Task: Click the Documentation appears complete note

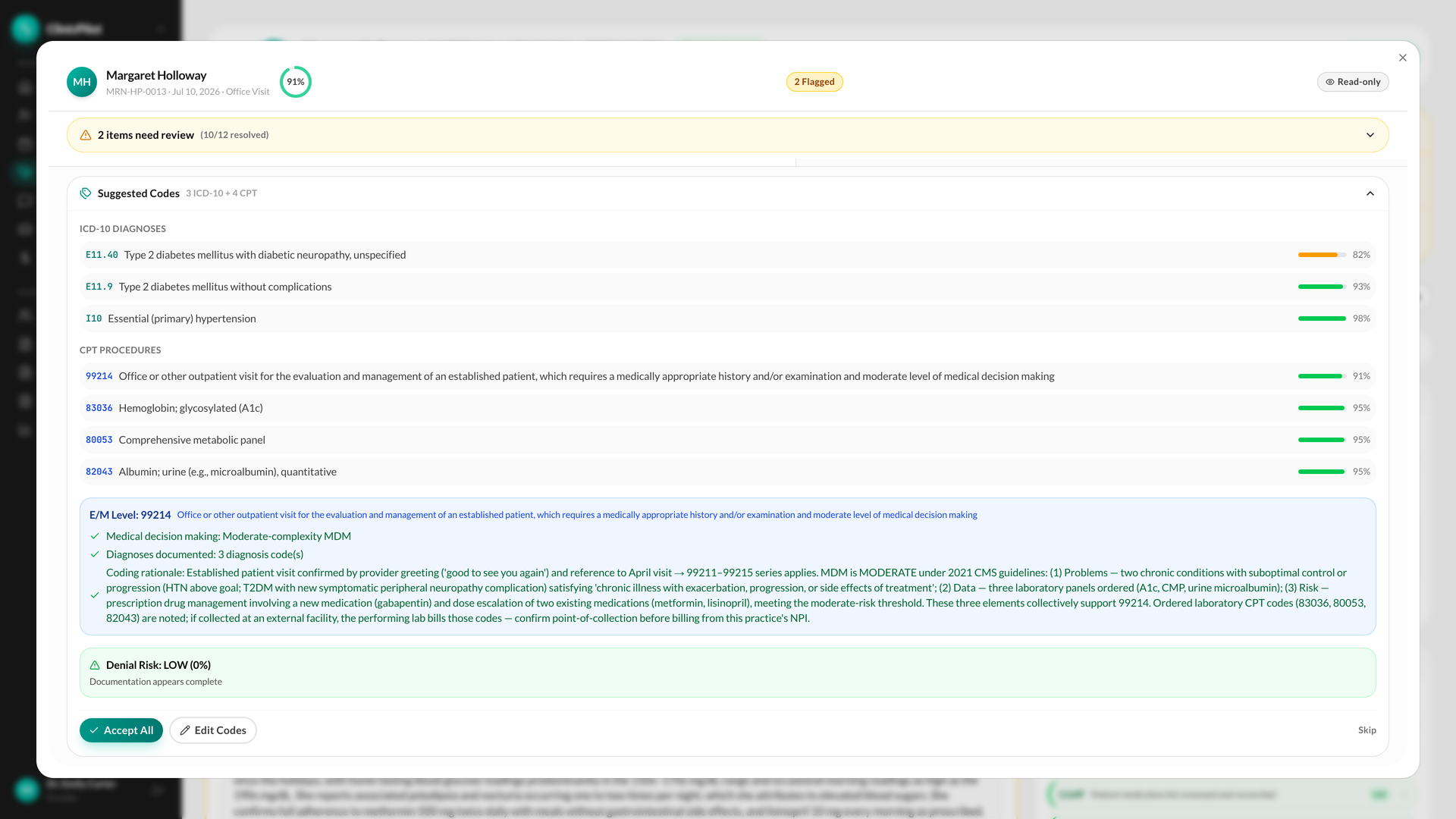Action: point(155,682)
